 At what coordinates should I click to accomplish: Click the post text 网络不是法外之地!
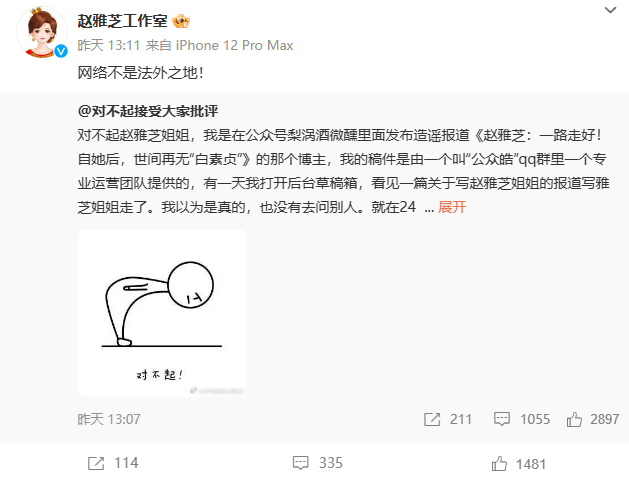(x=141, y=73)
